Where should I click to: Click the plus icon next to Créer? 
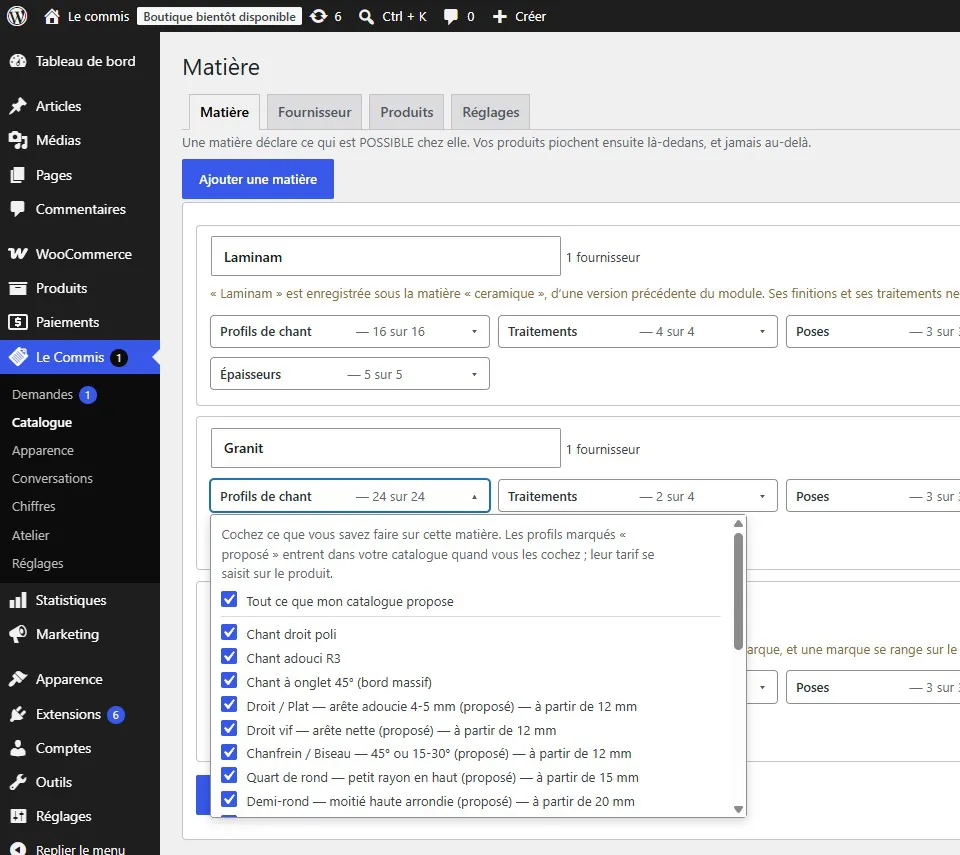click(500, 17)
